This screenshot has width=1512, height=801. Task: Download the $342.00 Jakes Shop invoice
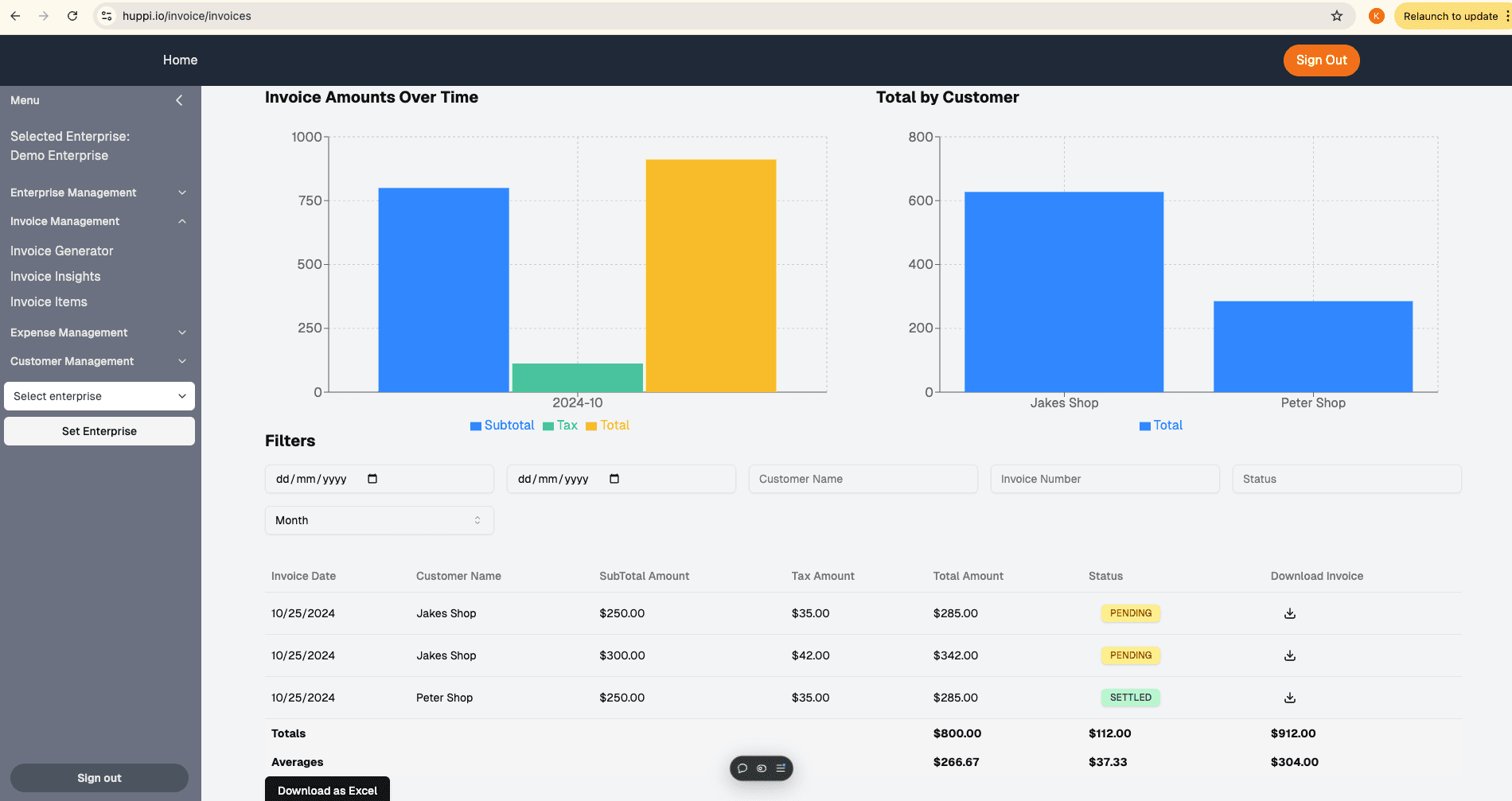[1290, 655]
